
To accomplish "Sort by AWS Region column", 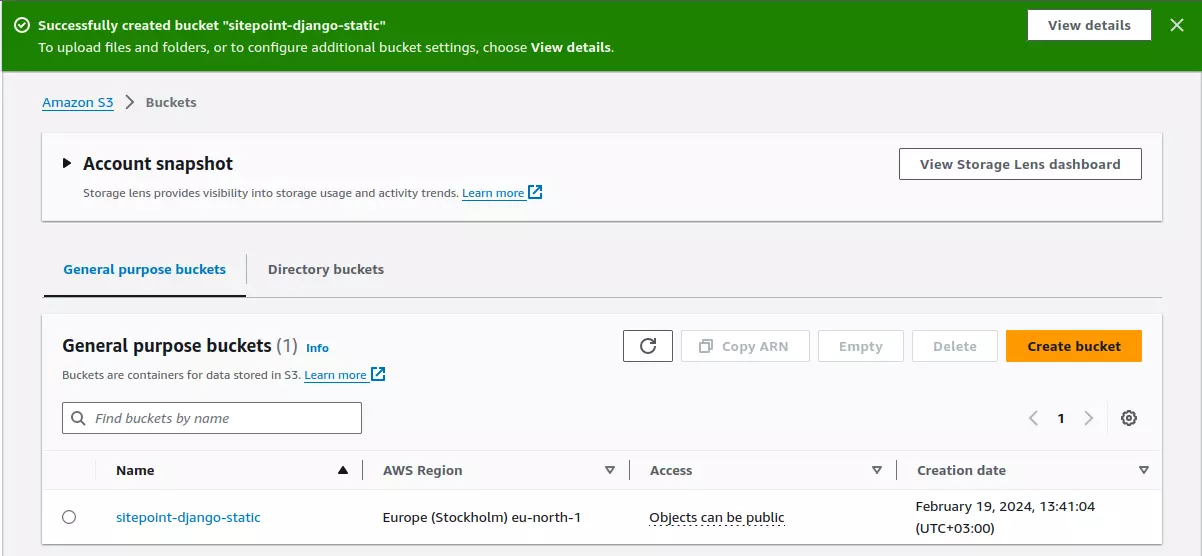I will click(x=610, y=470).
